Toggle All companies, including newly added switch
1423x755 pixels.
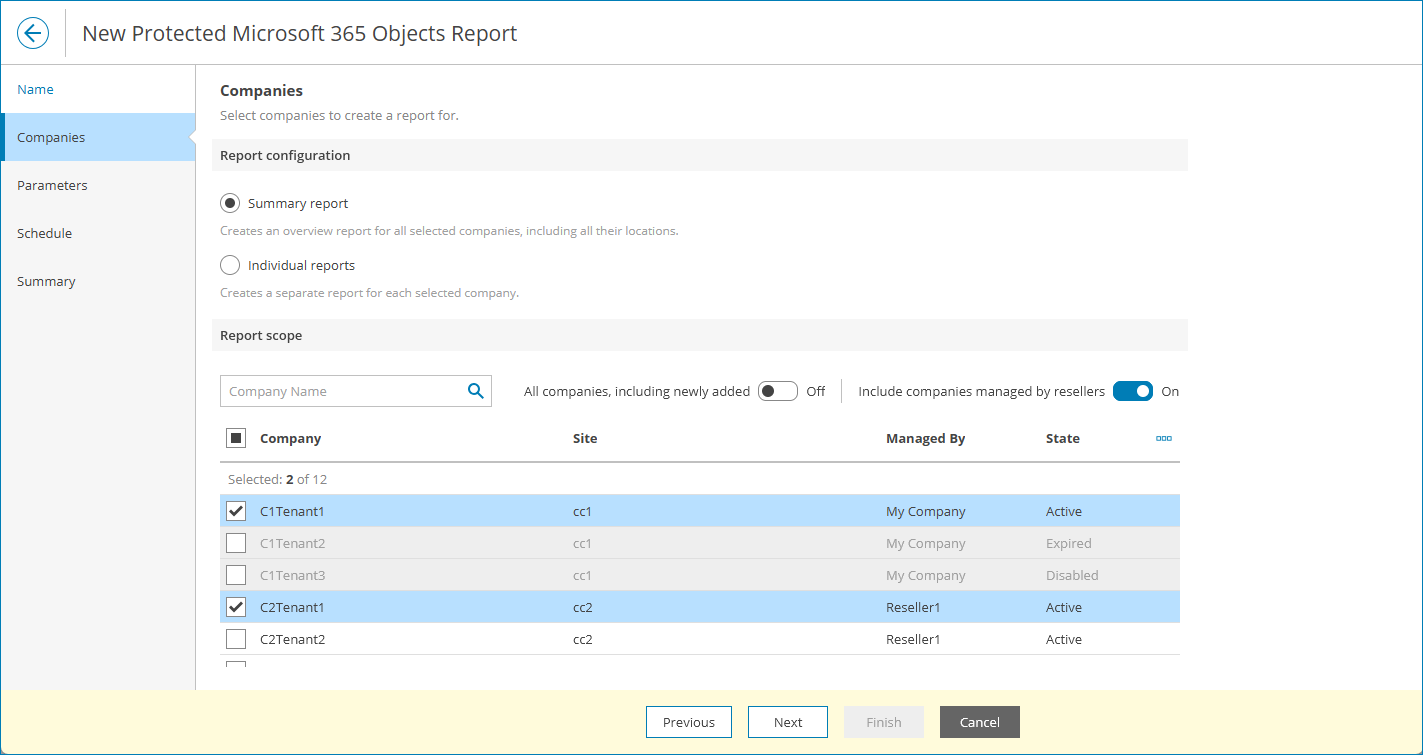pyautogui.click(x=778, y=391)
